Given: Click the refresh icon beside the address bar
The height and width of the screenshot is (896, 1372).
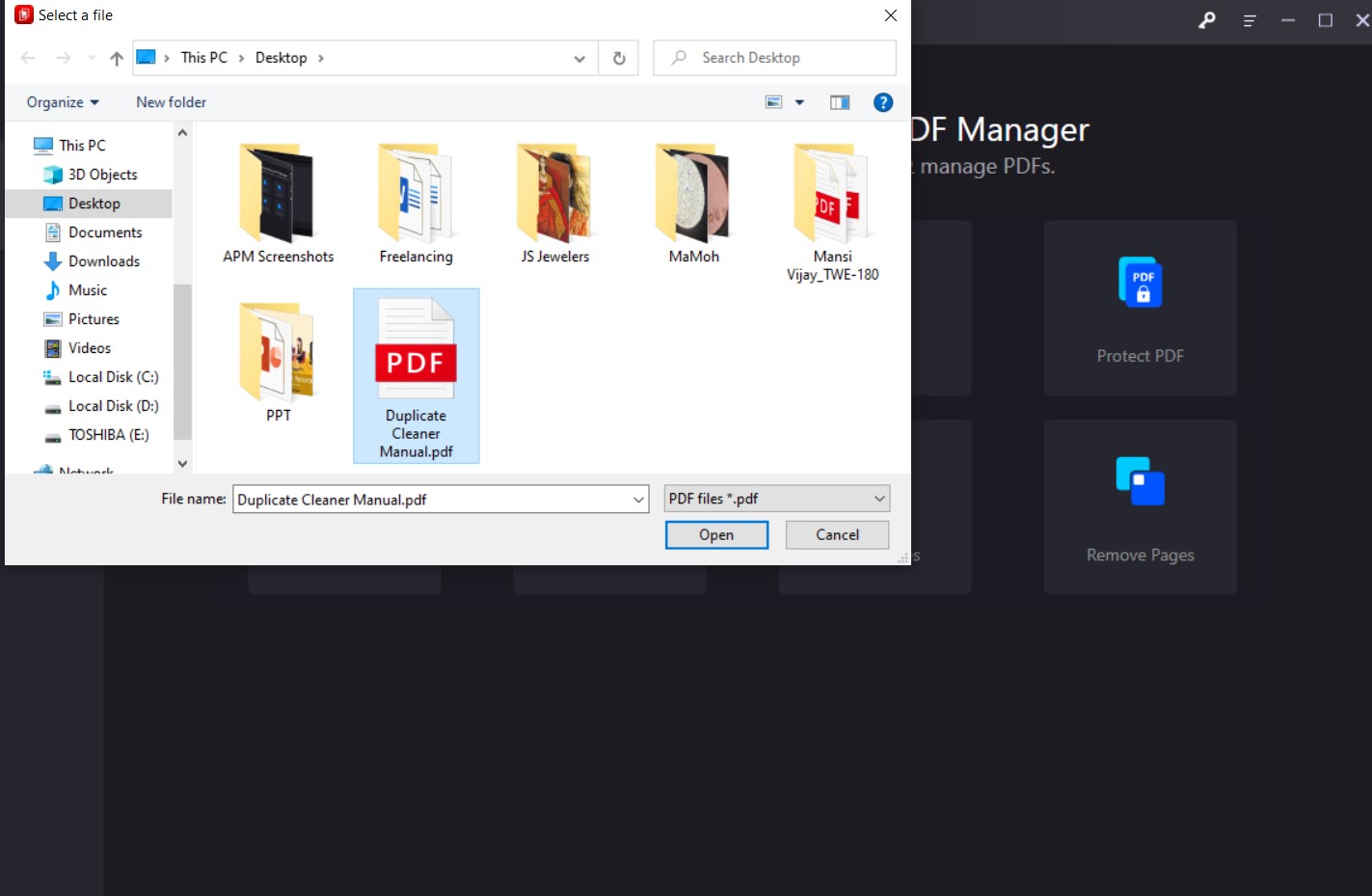Looking at the screenshot, I should point(618,57).
